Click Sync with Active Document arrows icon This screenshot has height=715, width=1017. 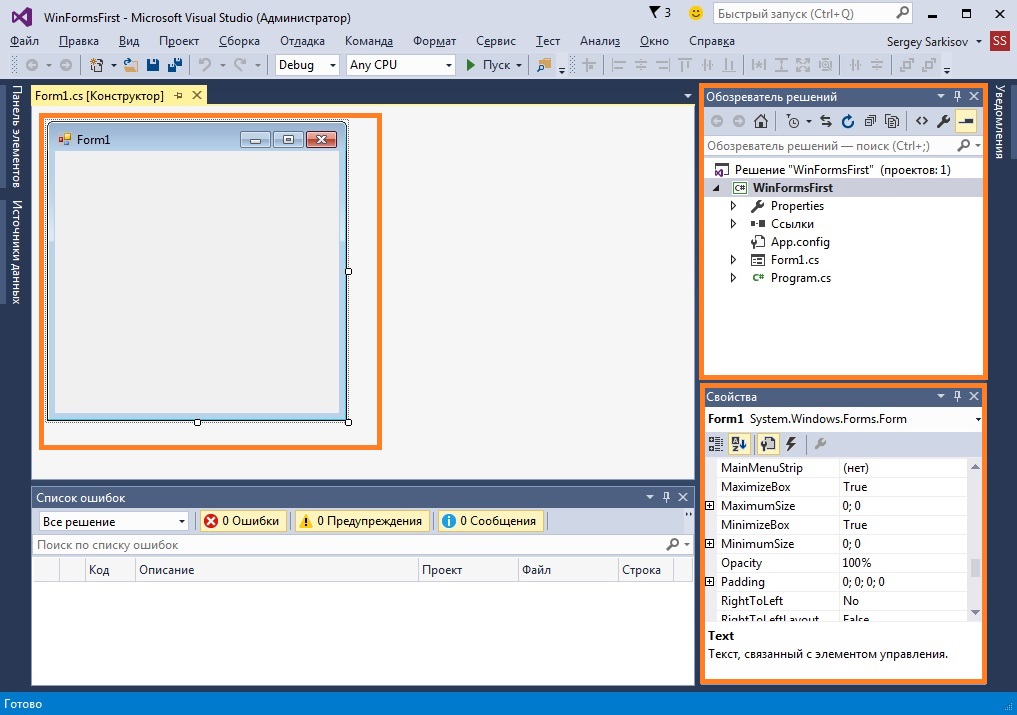826,121
